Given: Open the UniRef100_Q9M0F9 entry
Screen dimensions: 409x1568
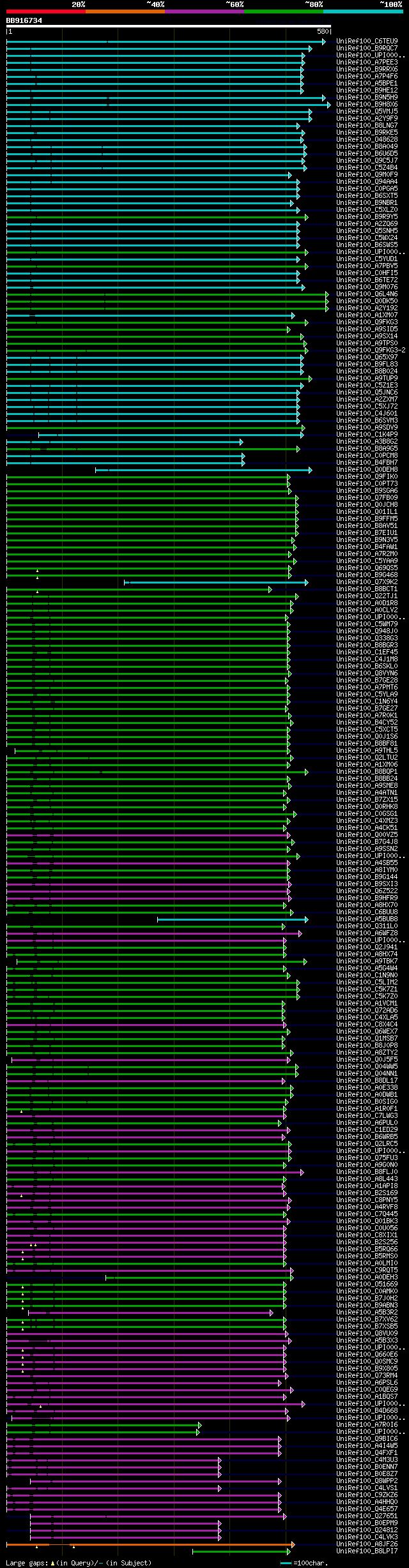Looking at the screenshot, I should (x=367, y=174).
